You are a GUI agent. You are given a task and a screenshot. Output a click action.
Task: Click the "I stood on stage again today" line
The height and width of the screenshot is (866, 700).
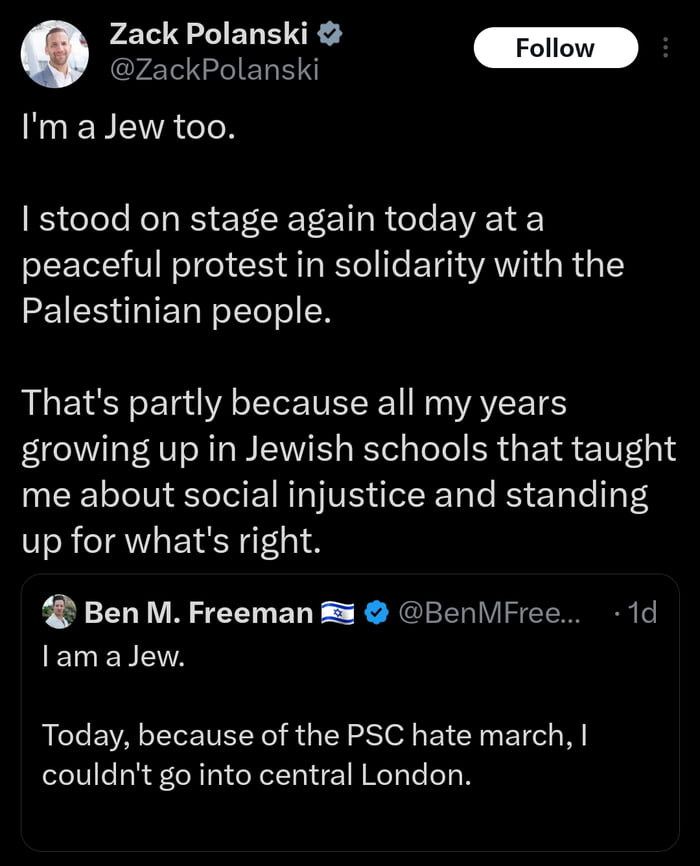point(282,220)
